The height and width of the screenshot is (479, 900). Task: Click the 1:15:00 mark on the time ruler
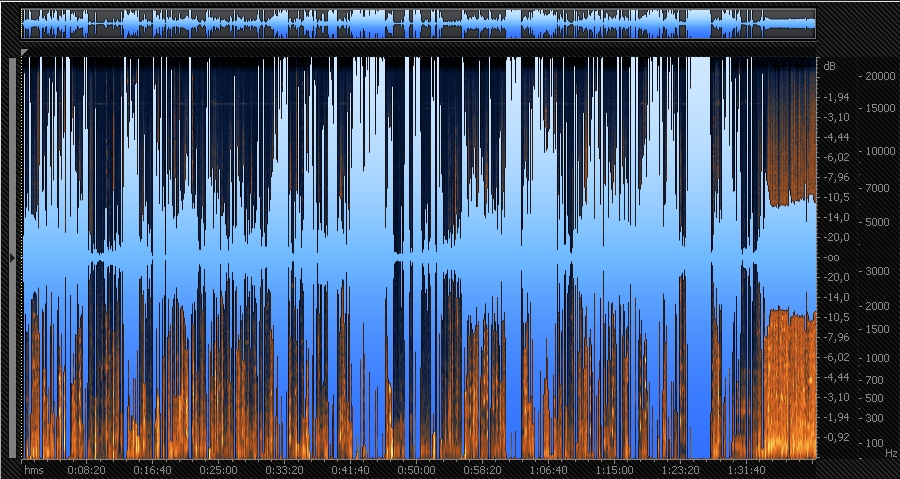(x=614, y=470)
